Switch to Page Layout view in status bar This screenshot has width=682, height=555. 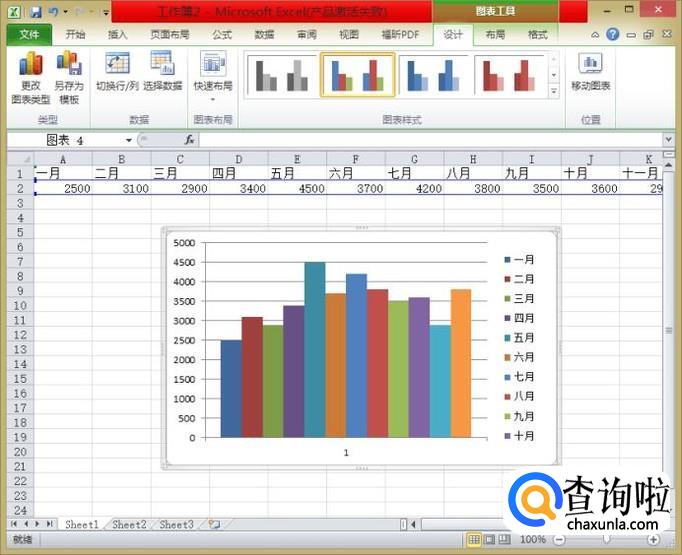coord(490,540)
